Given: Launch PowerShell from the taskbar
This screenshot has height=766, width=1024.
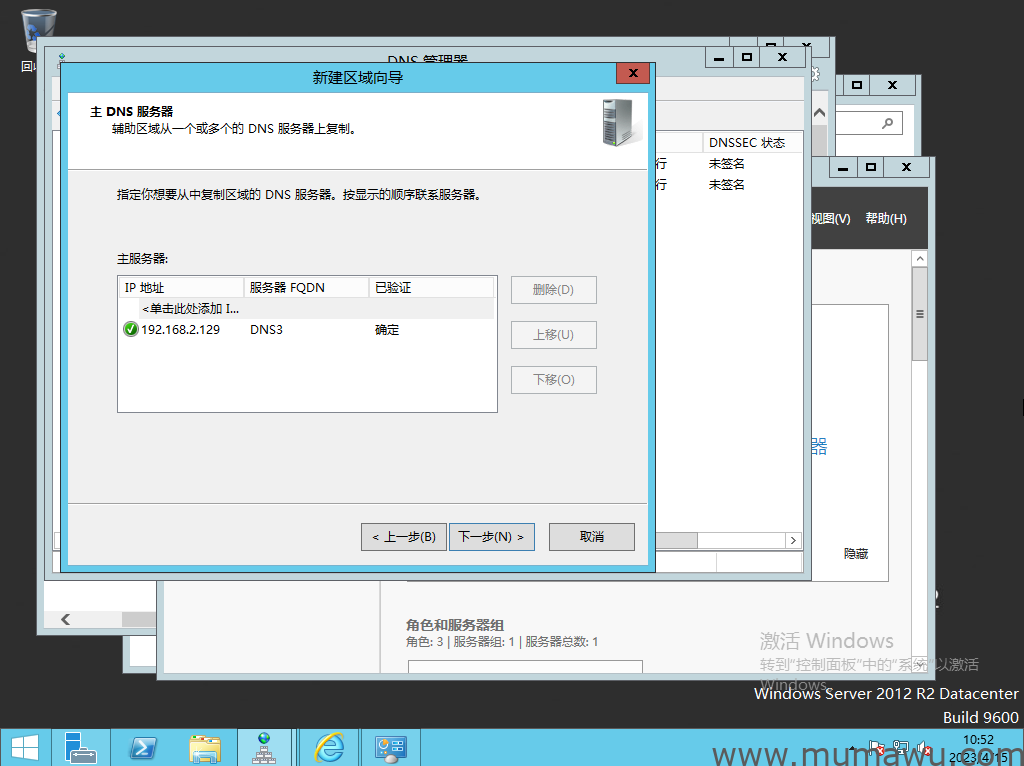Looking at the screenshot, I should tap(143, 747).
